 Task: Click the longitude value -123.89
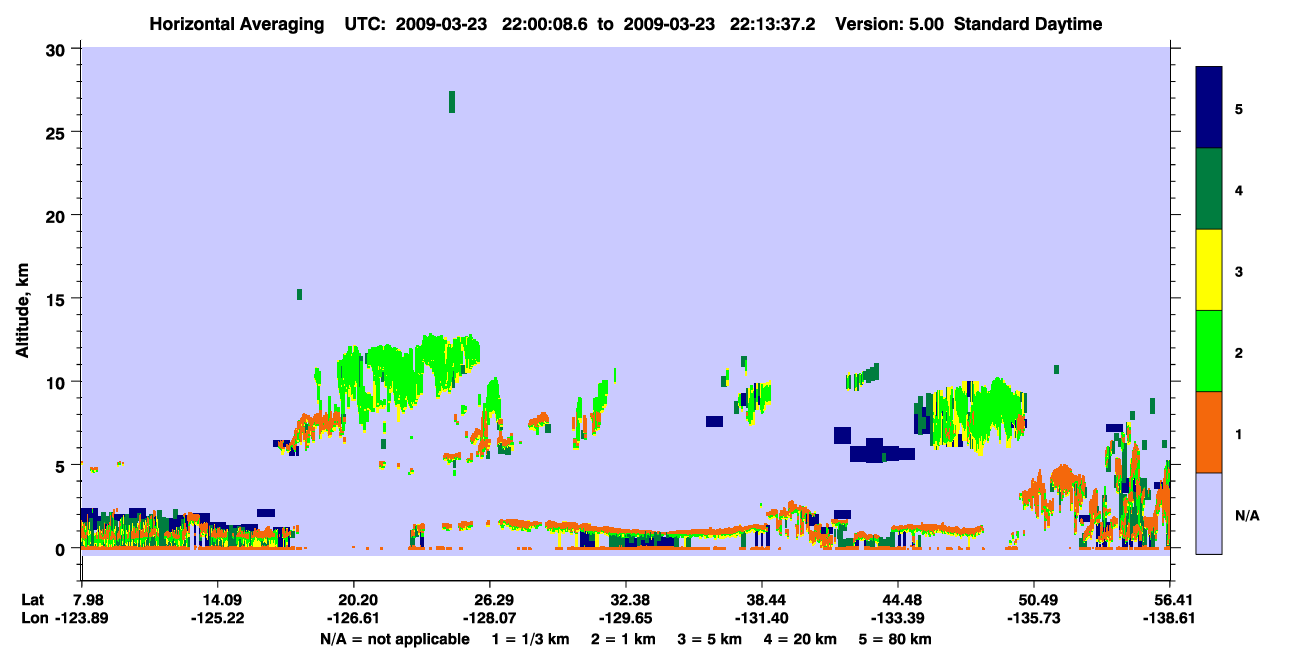pyautogui.click(x=81, y=618)
